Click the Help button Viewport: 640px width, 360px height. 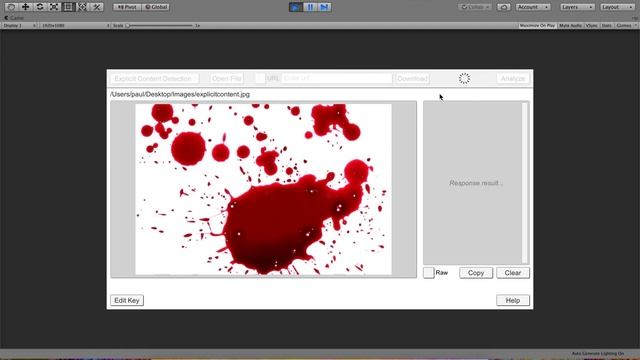513,300
